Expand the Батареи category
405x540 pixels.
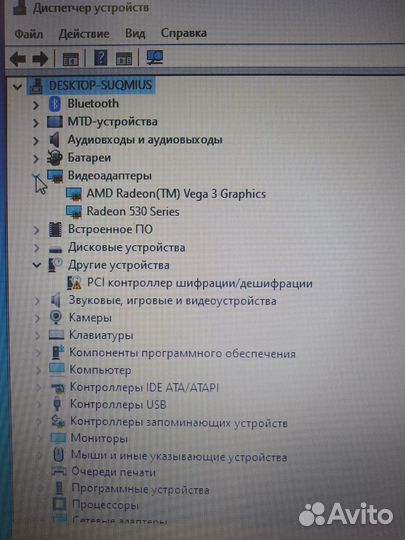coord(36,158)
